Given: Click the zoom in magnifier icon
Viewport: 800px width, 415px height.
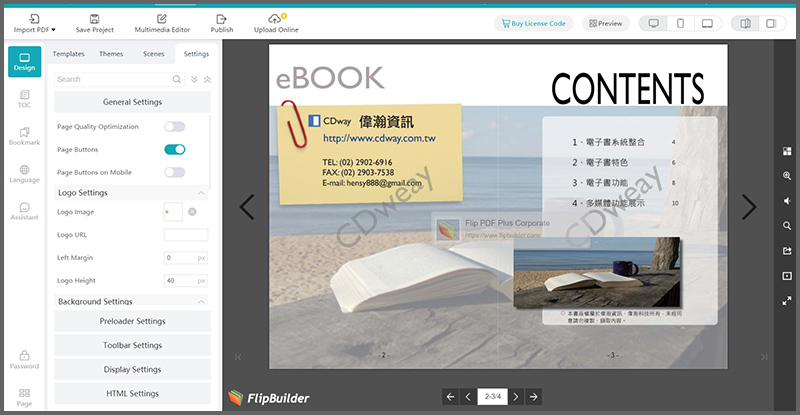Looking at the screenshot, I should (787, 176).
